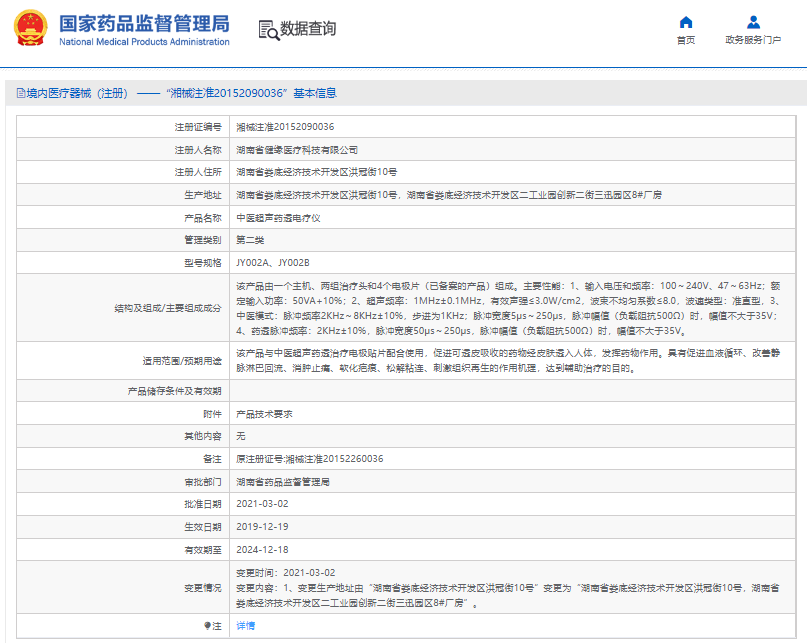Click the 有效期至 label

203,550
